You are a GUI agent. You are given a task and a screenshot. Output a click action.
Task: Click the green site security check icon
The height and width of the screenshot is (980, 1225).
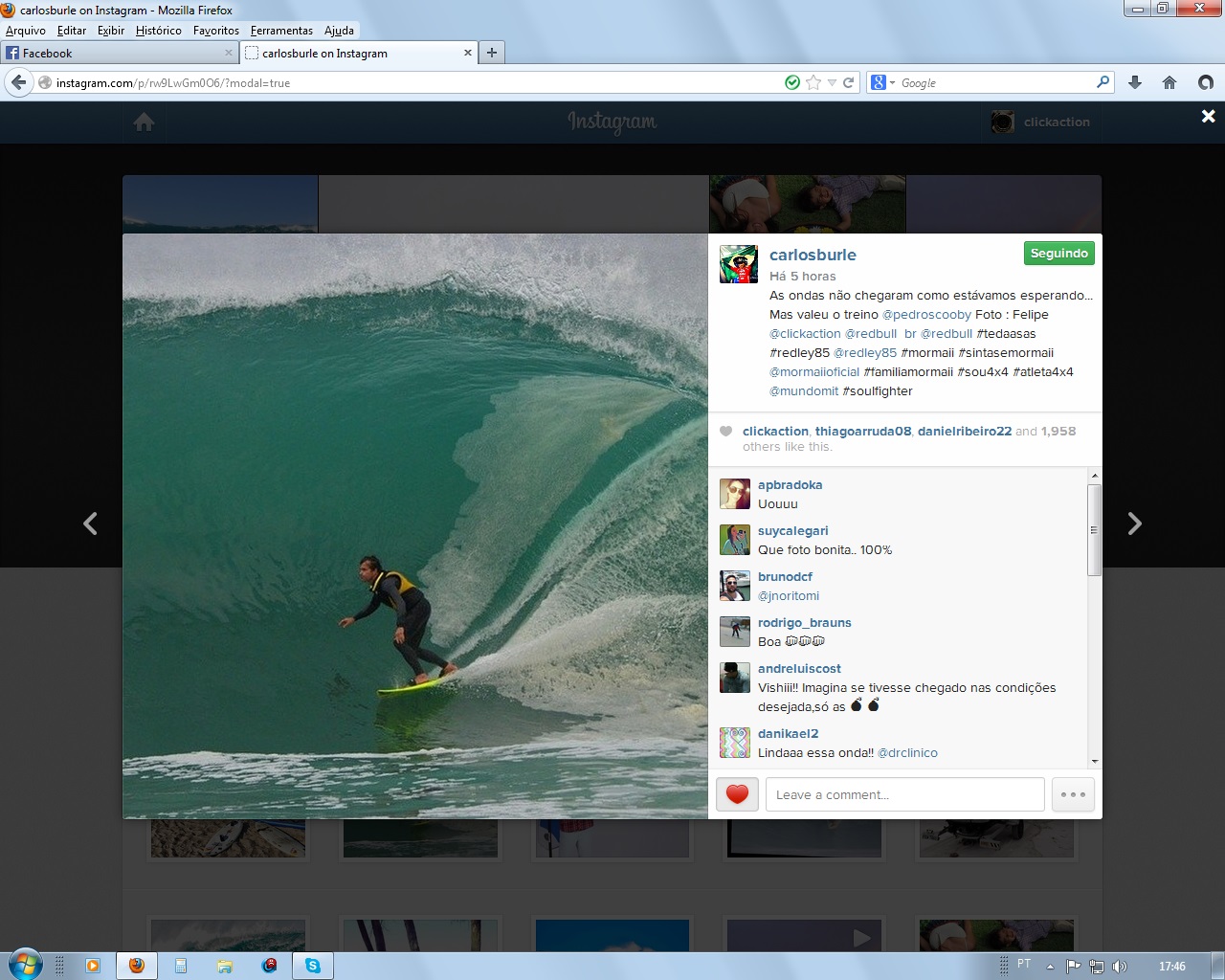click(x=792, y=82)
